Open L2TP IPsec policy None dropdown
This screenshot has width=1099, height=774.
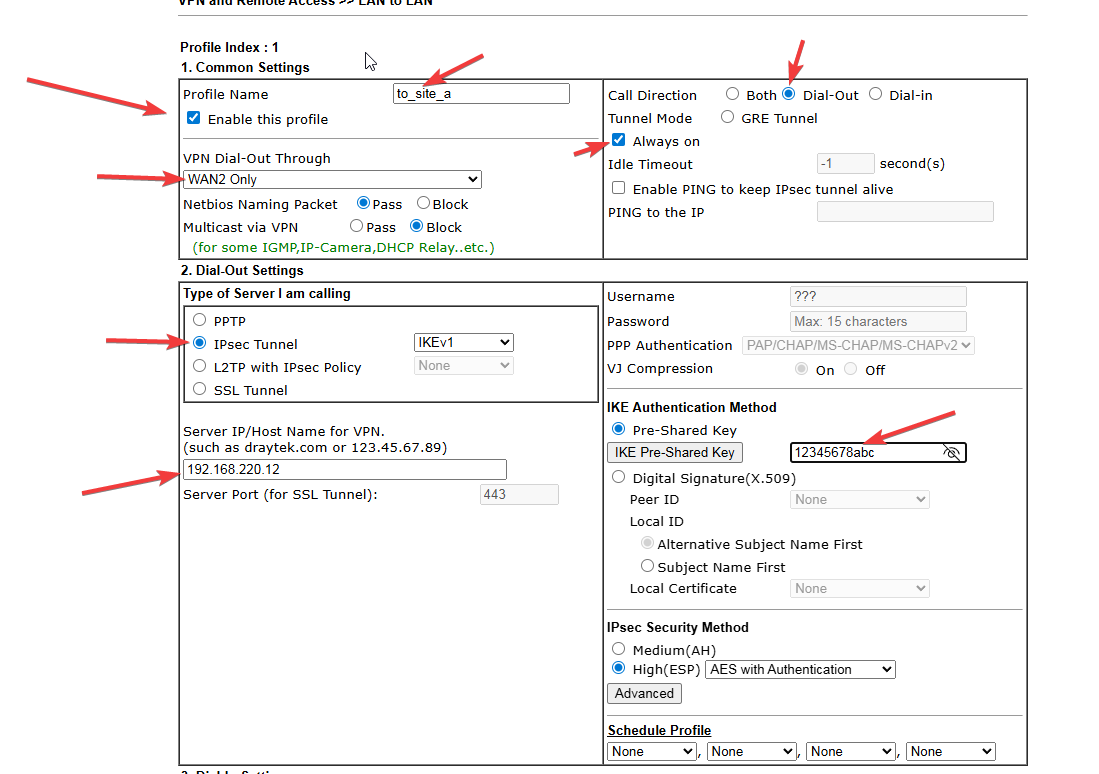coord(463,365)
